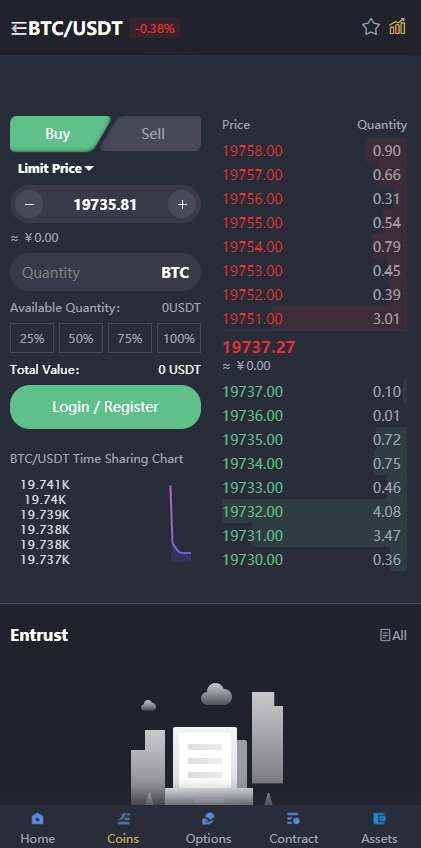Open the candlestick chart icon
The image size is (421, 848).
(x=397, y=26)
